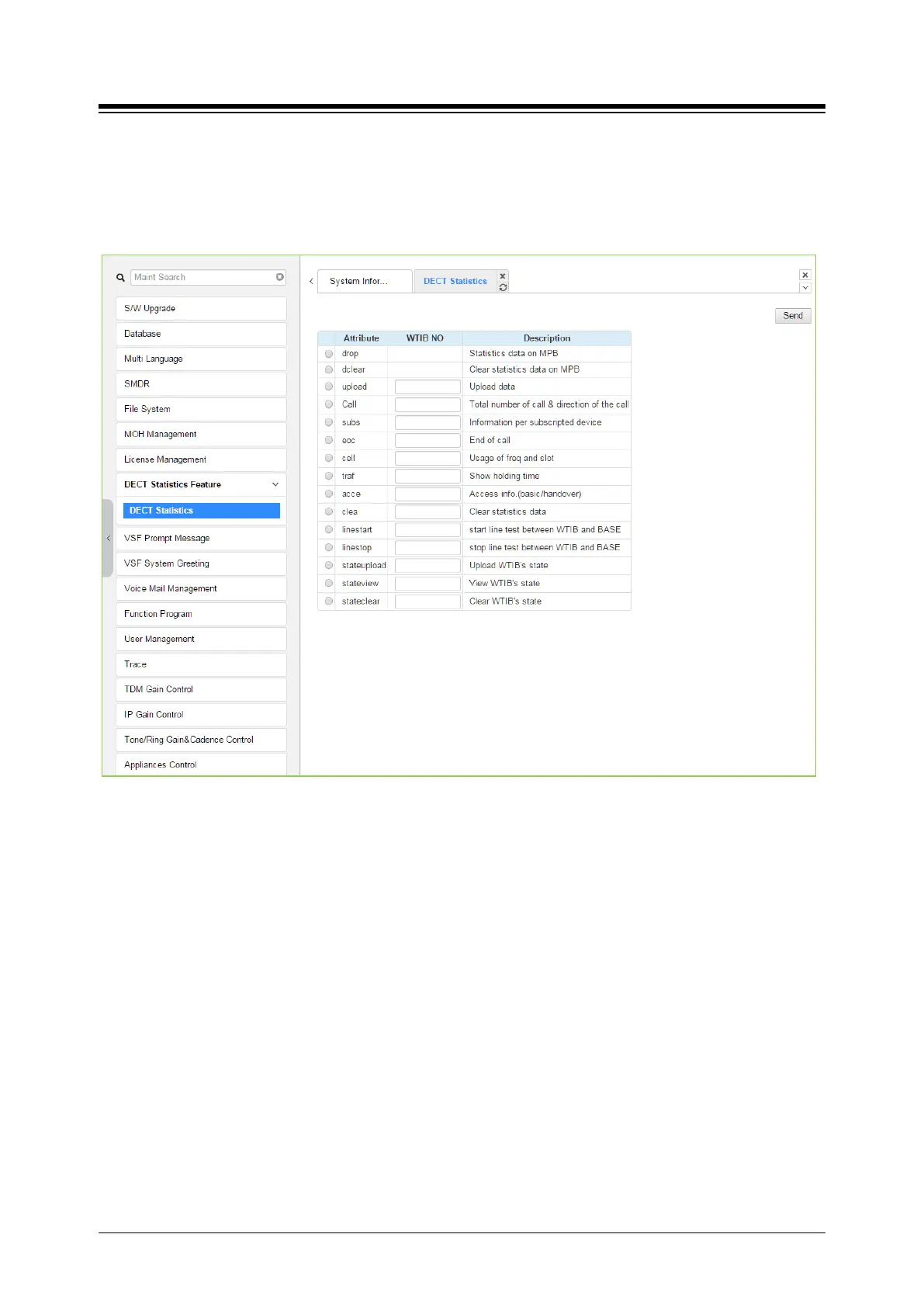Viewport: 924px width, 1307px height.
Task: Click WTIB NO field for stateclear
Action: [427, 601]
